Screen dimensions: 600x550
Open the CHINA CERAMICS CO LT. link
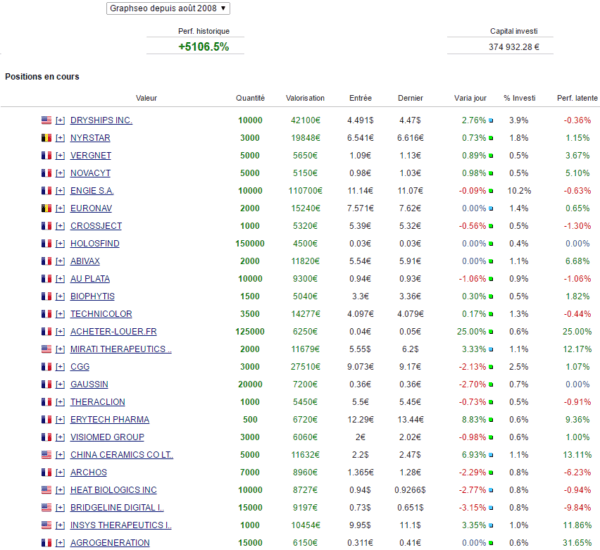pyautogui.click(x=122, y=455)
